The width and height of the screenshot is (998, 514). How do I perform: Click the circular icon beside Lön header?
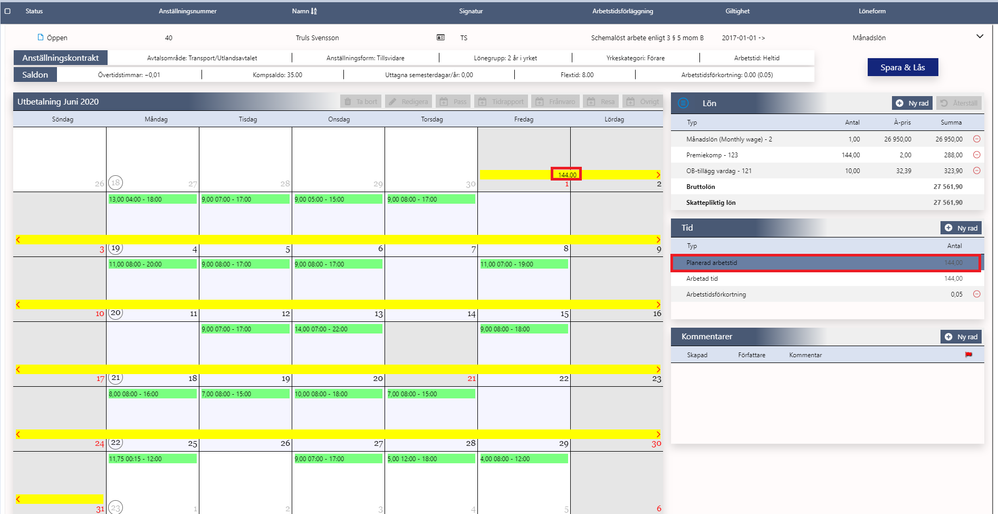point(684,102)
